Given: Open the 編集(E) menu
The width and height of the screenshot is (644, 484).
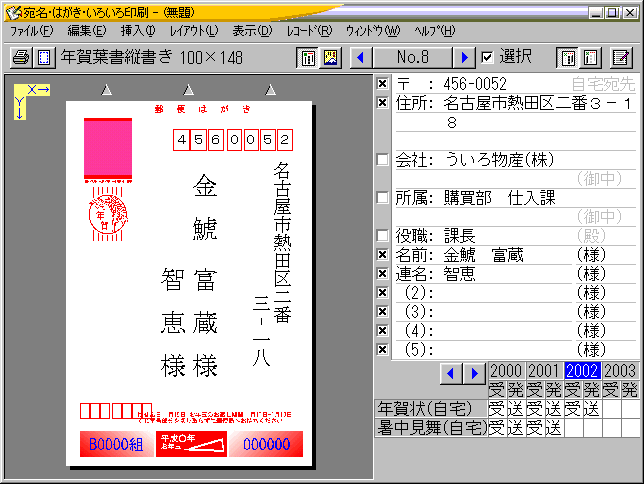Looking at the screenshot, I should tap(87, 31).
